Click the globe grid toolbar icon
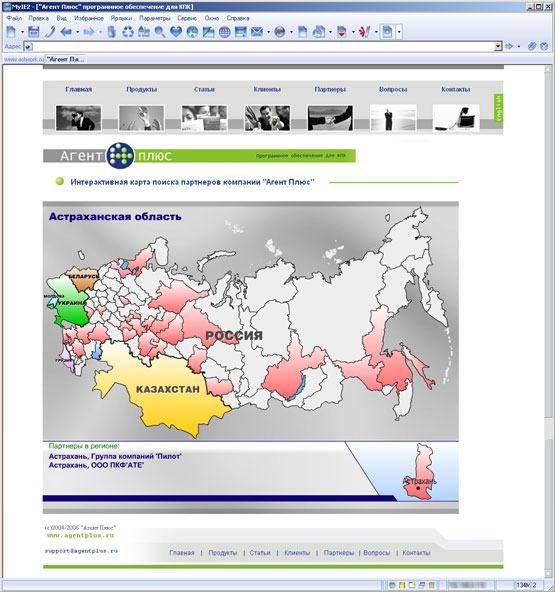Screen dimensions: 555x592 click(x=225, y=32)
